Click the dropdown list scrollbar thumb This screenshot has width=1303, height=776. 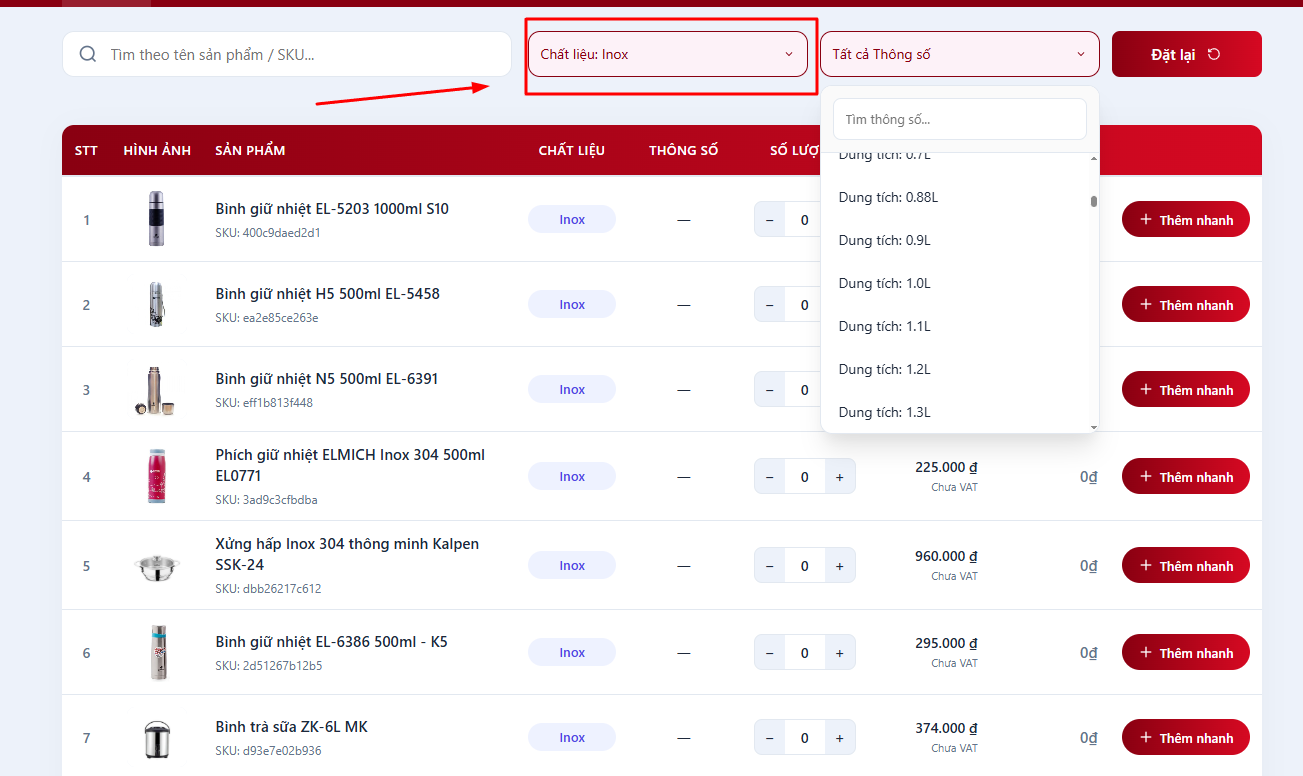1094,201
